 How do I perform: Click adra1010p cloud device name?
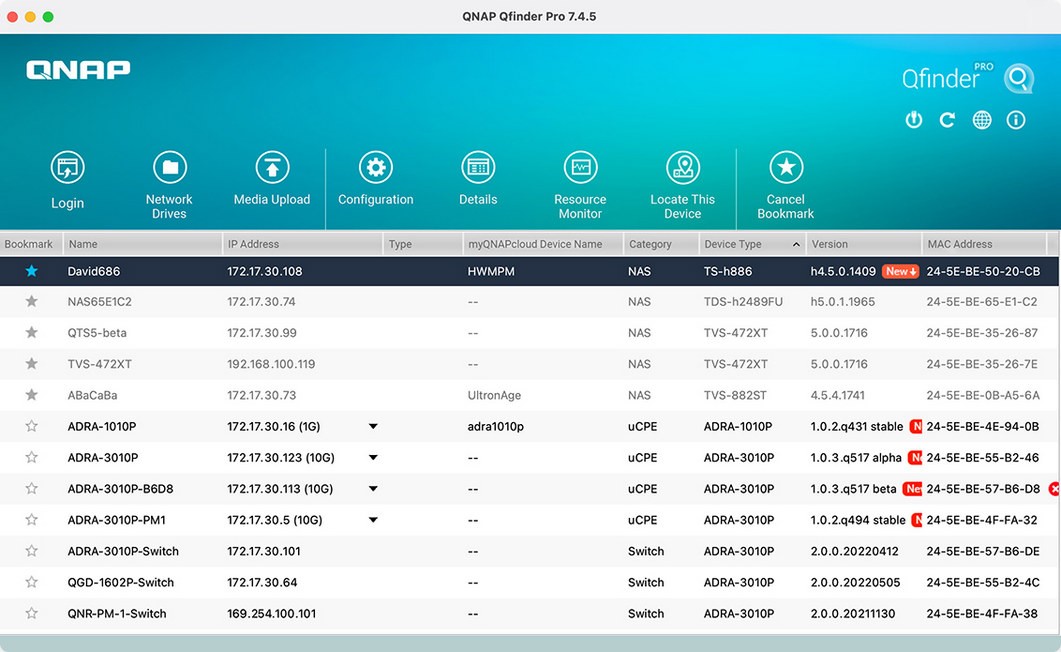(x=495, y=427)
